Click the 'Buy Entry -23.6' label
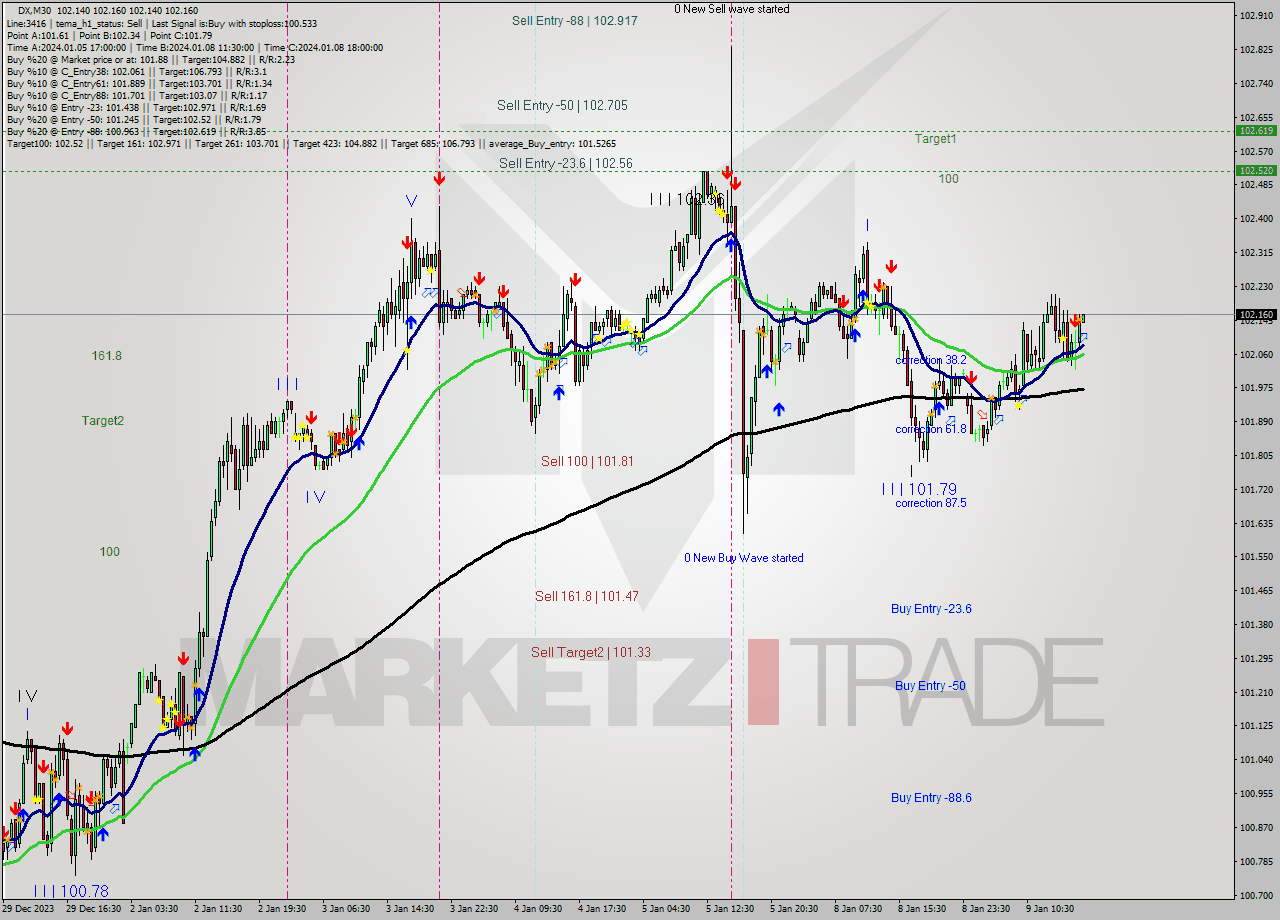 tap(931, 608)
